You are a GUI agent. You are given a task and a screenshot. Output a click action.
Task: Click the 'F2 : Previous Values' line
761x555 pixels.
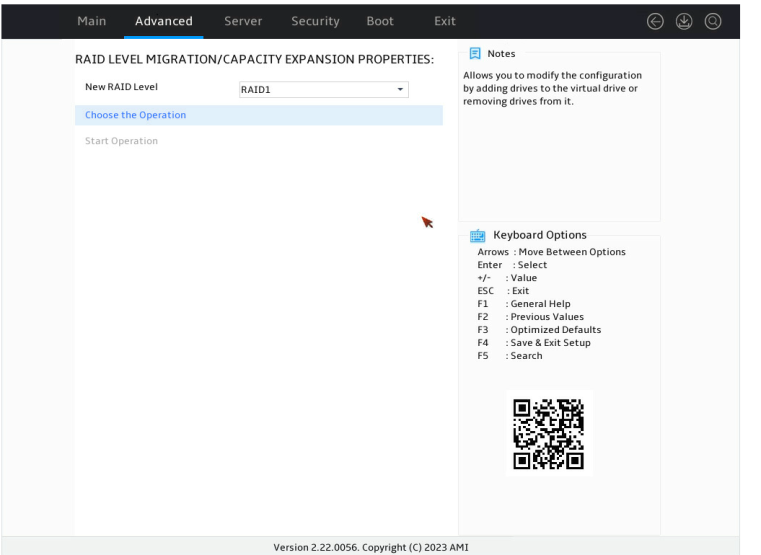(x=530, y=317)
